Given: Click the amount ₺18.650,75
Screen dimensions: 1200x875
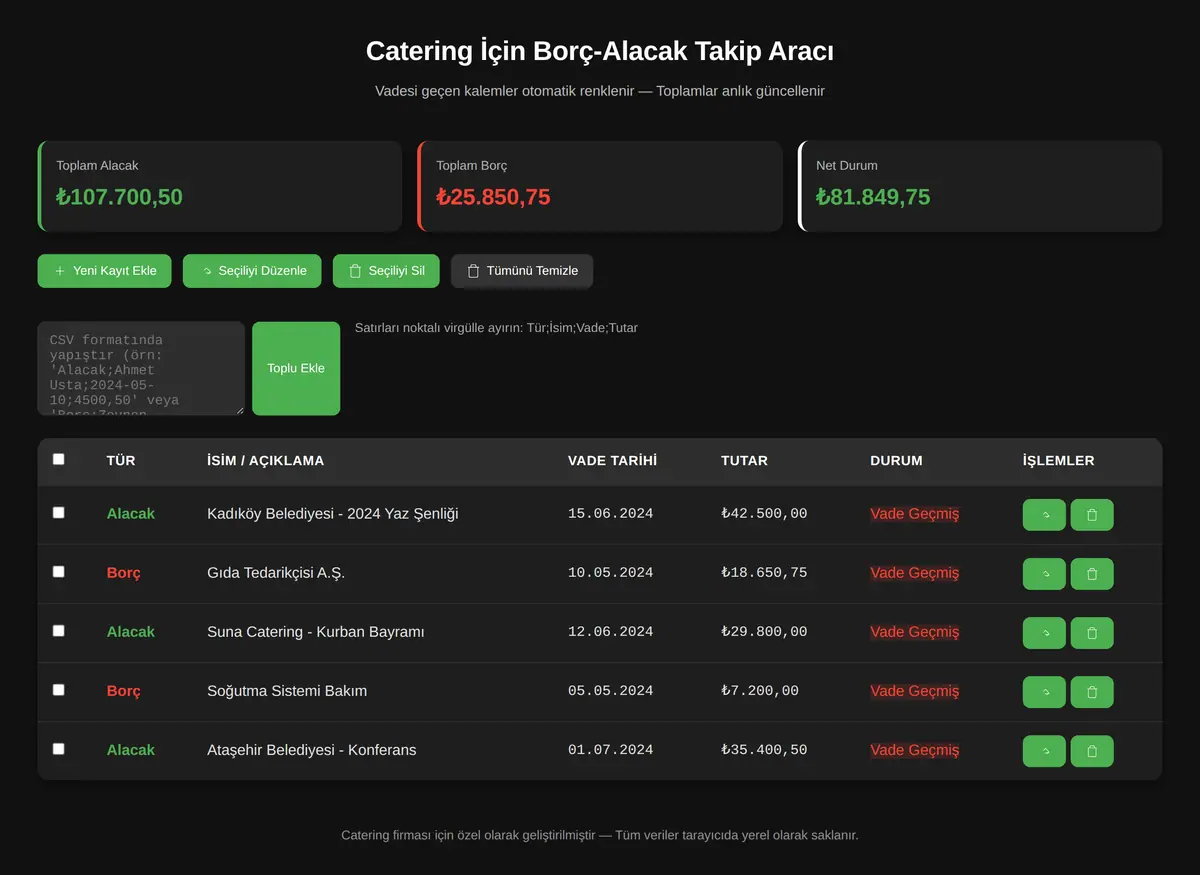Looking at the screenshot, I should [x=764, y=573].
